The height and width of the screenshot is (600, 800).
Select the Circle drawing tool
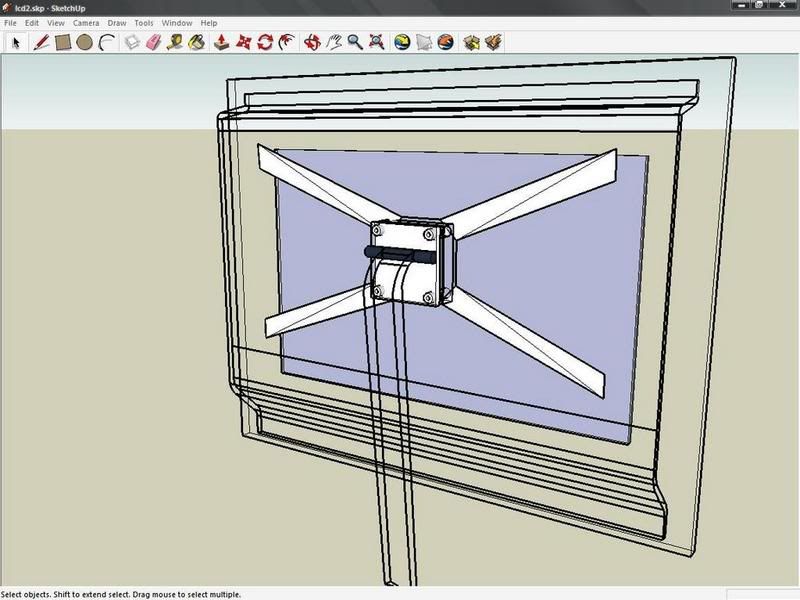[85, 42]
